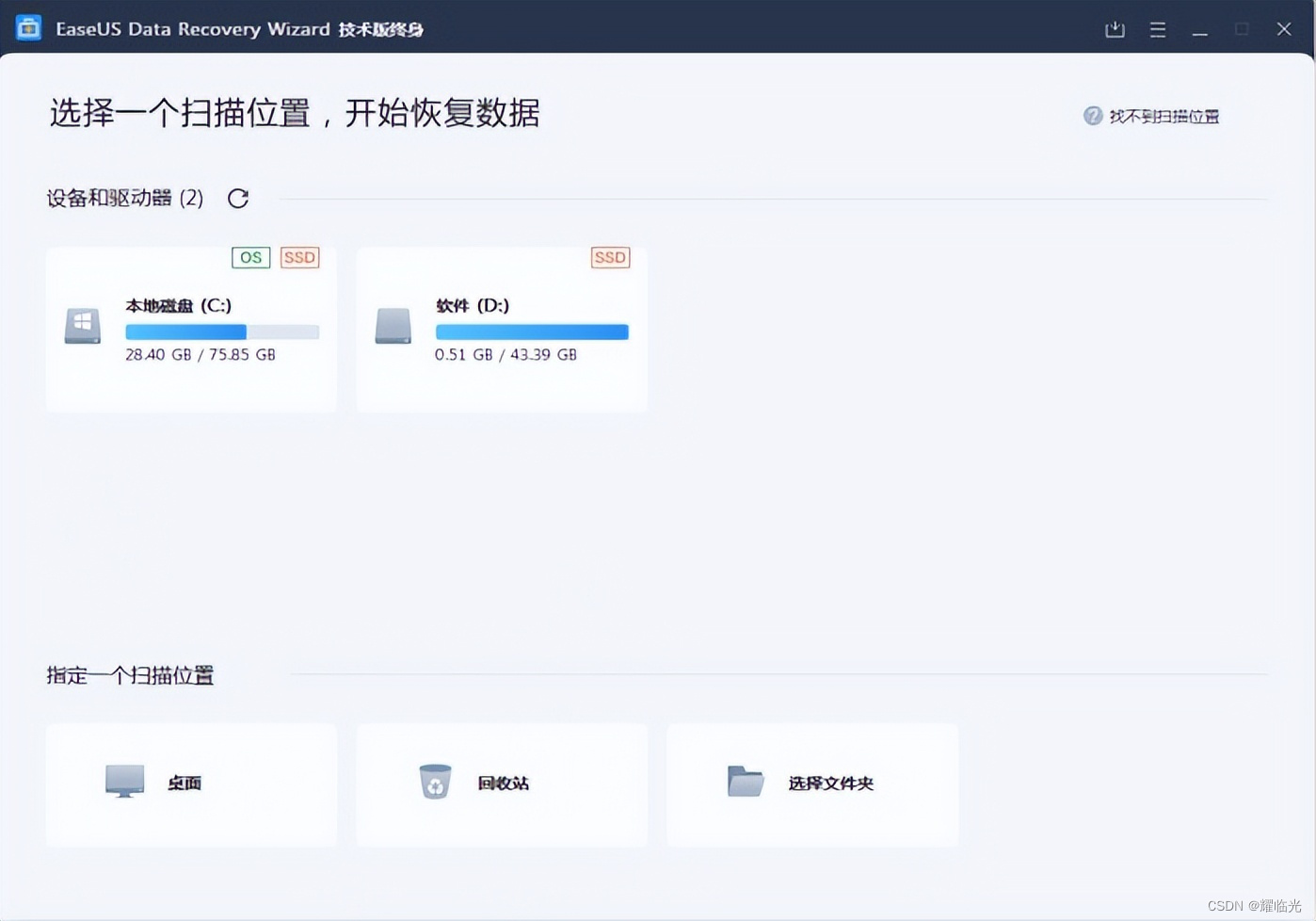Select 本地磁盘 (C:) to start scanning
Image resolution: width=1316 pixels, height=921 pixels.
pyautogui.click(x=190, y=330)
